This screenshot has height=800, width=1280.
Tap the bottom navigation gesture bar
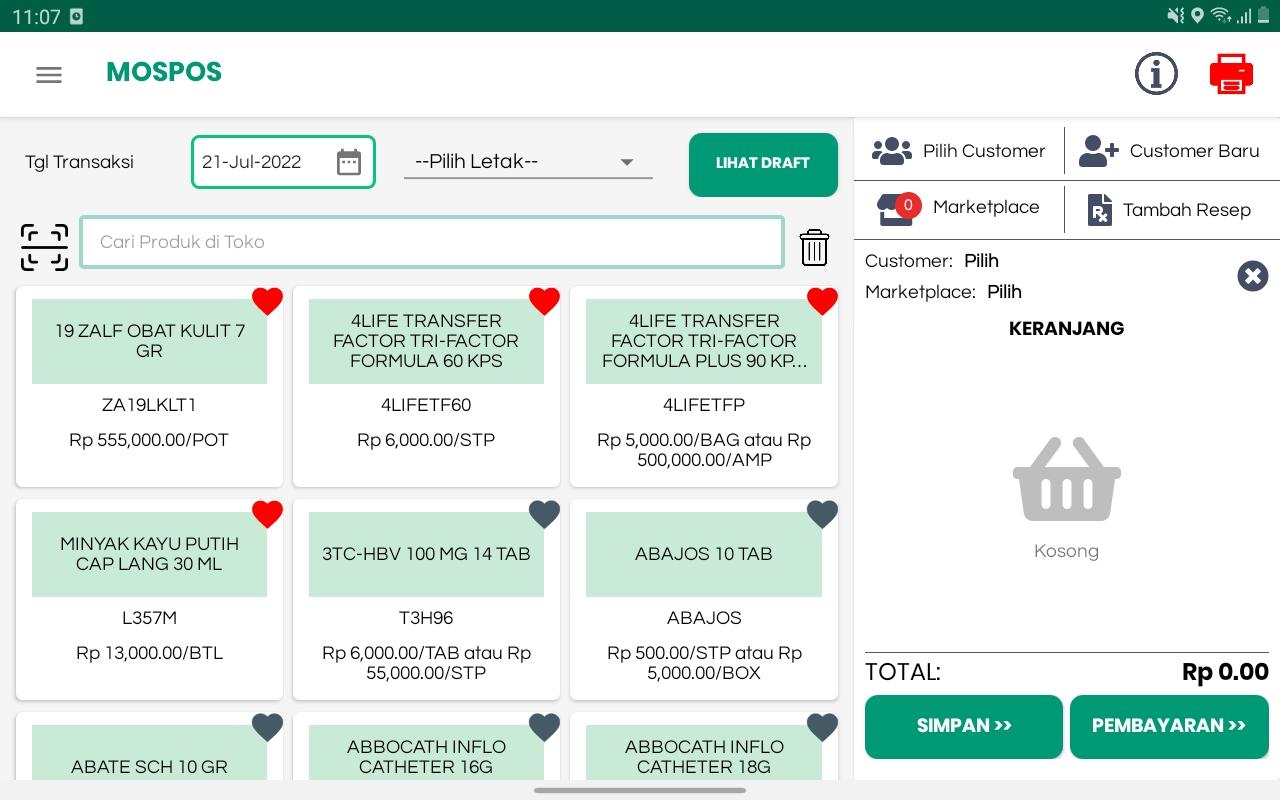click(640, 790)
